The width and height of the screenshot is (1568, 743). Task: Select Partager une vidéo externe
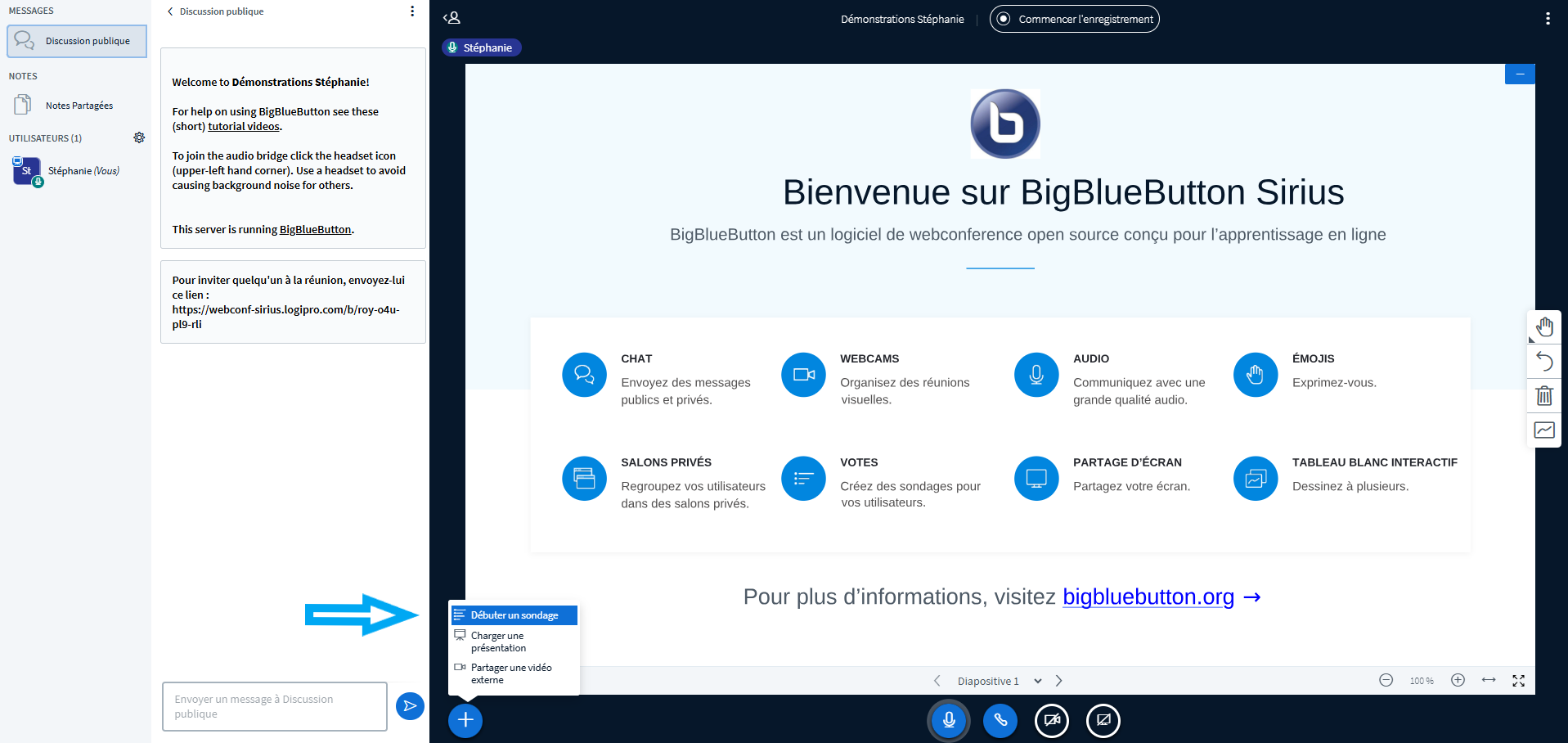coord(512,673)
